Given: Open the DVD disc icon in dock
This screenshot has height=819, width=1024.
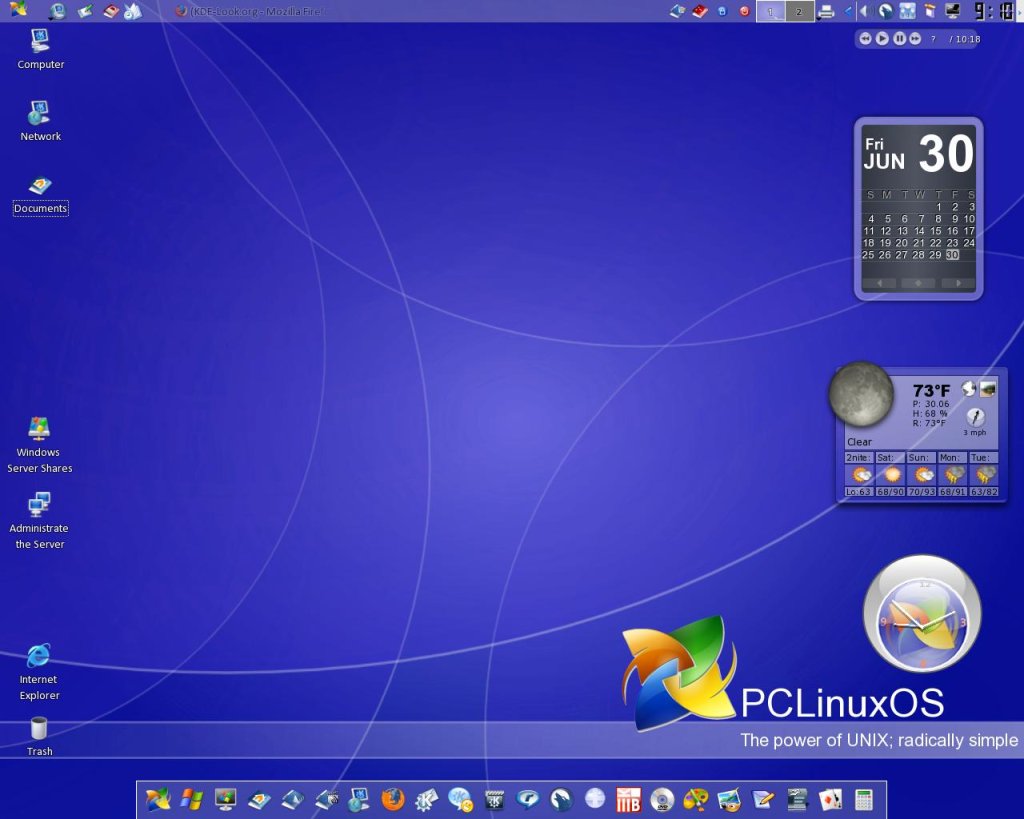Looking at the screenshot, I should 662,799.
